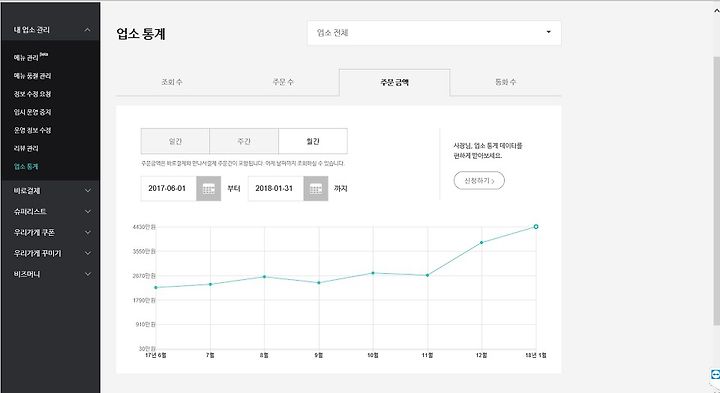Switch to the 주문 수 tab
This screenshot has height=393, width=720.
[283, 82]
